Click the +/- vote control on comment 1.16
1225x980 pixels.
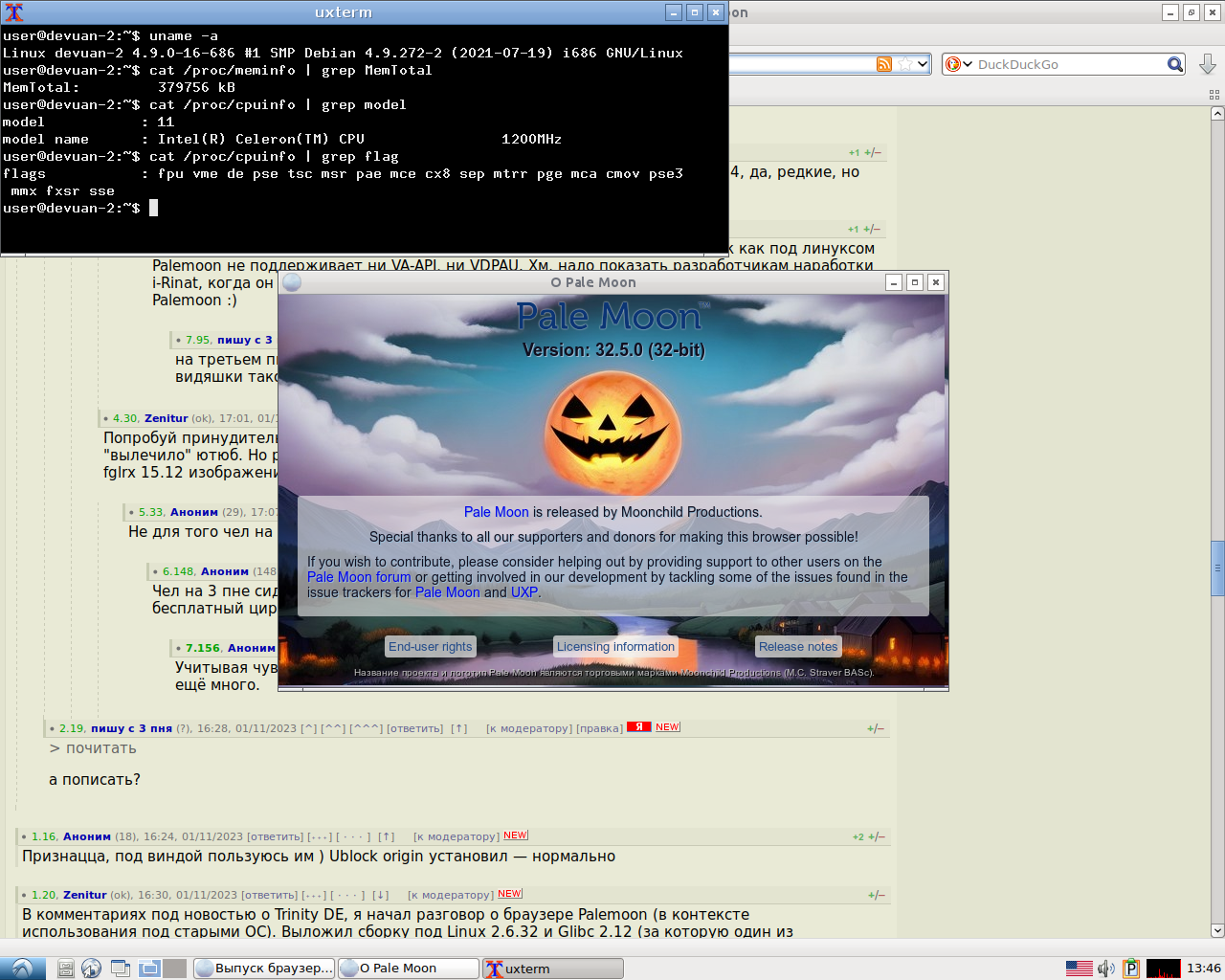pyautogui.click(x=876, y=837)
